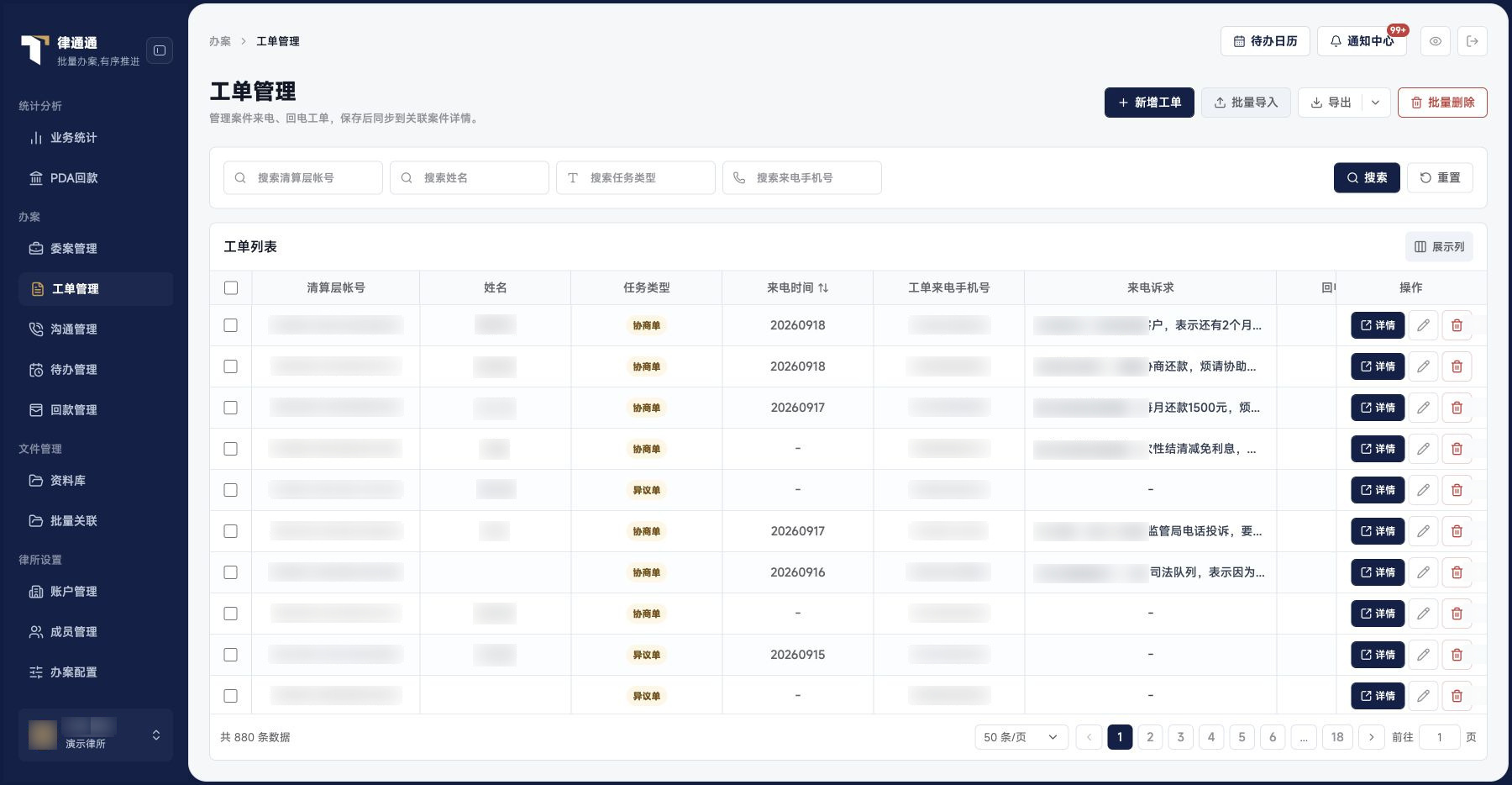Tick the checkbox of 20260915 row
The height and width of the screenshot is (785, 1512).
click(x=231, y=655)
